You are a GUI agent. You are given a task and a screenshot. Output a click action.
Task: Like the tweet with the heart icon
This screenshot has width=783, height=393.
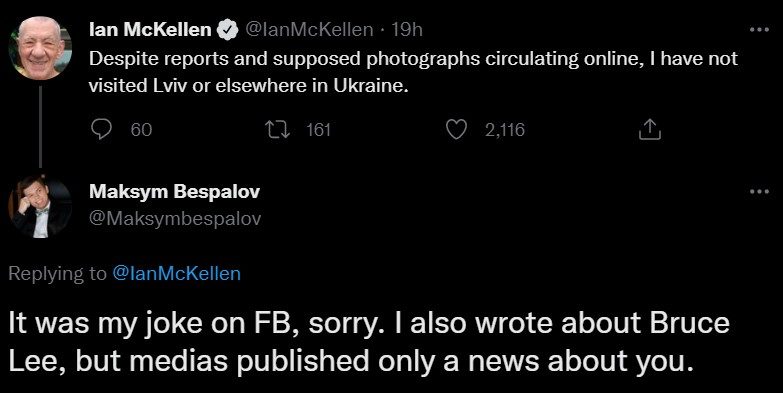point(455,130)
